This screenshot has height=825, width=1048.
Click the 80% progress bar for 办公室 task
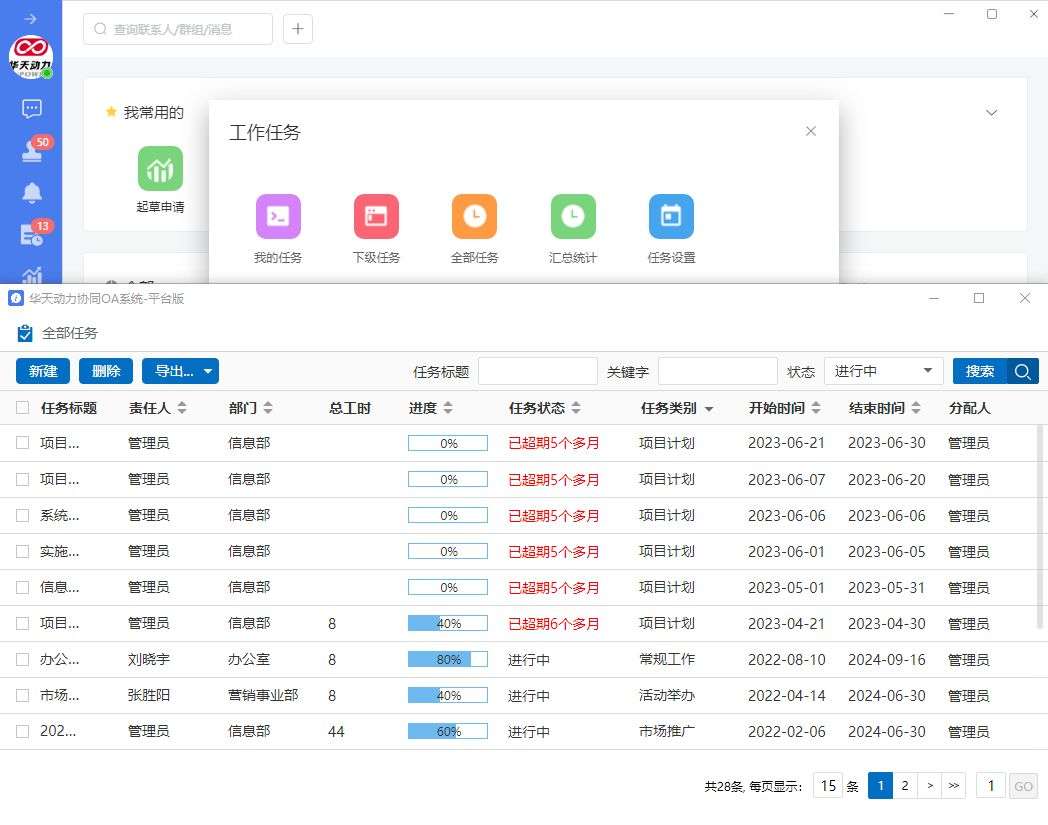coord(447,659)
